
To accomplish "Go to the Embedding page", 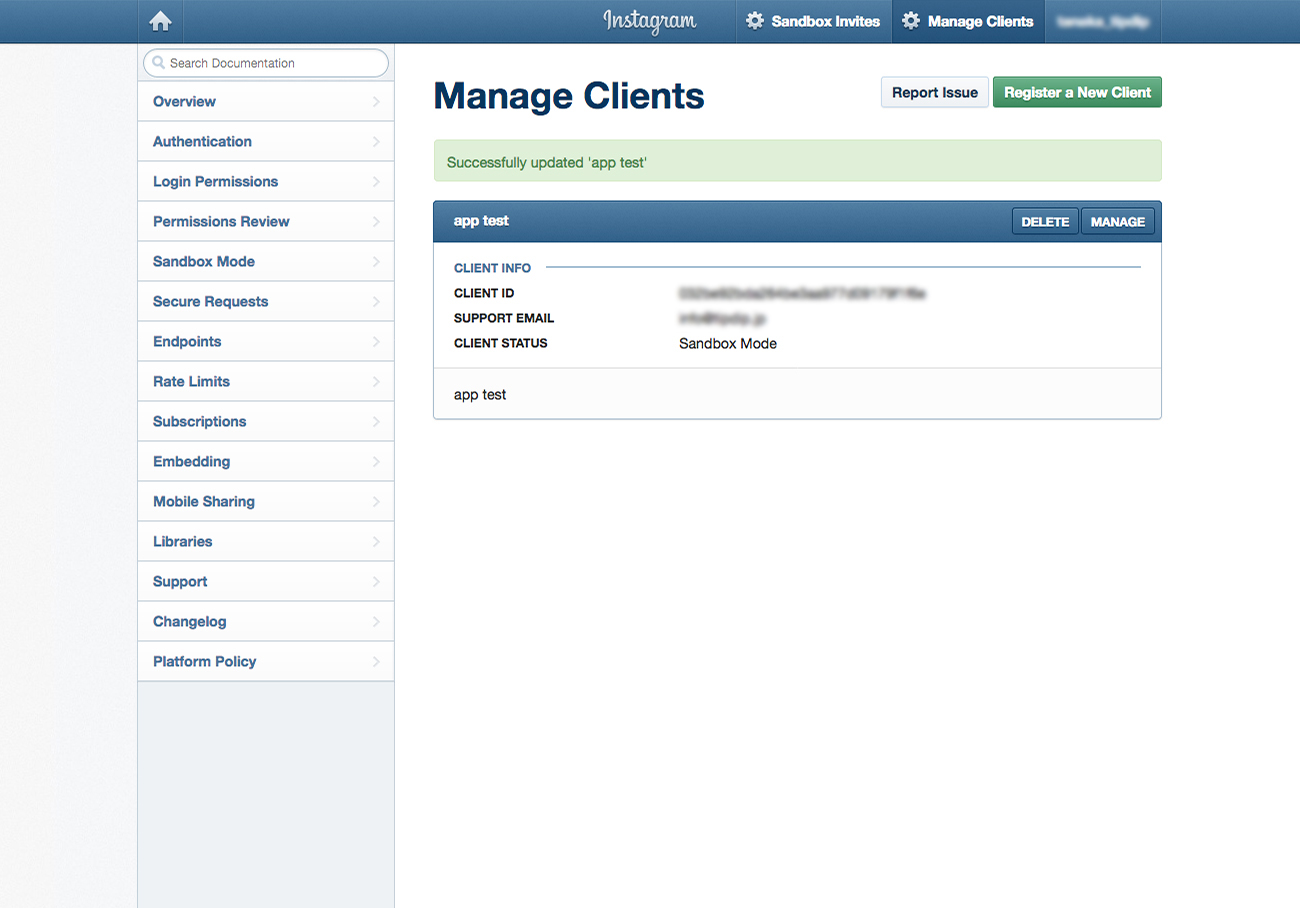I will click(x=266, y=461).
